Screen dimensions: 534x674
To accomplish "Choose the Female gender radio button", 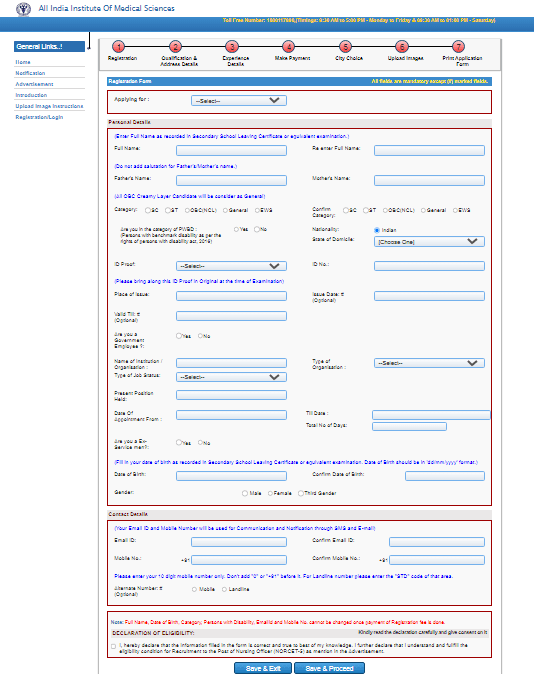I will click(270, 493).
